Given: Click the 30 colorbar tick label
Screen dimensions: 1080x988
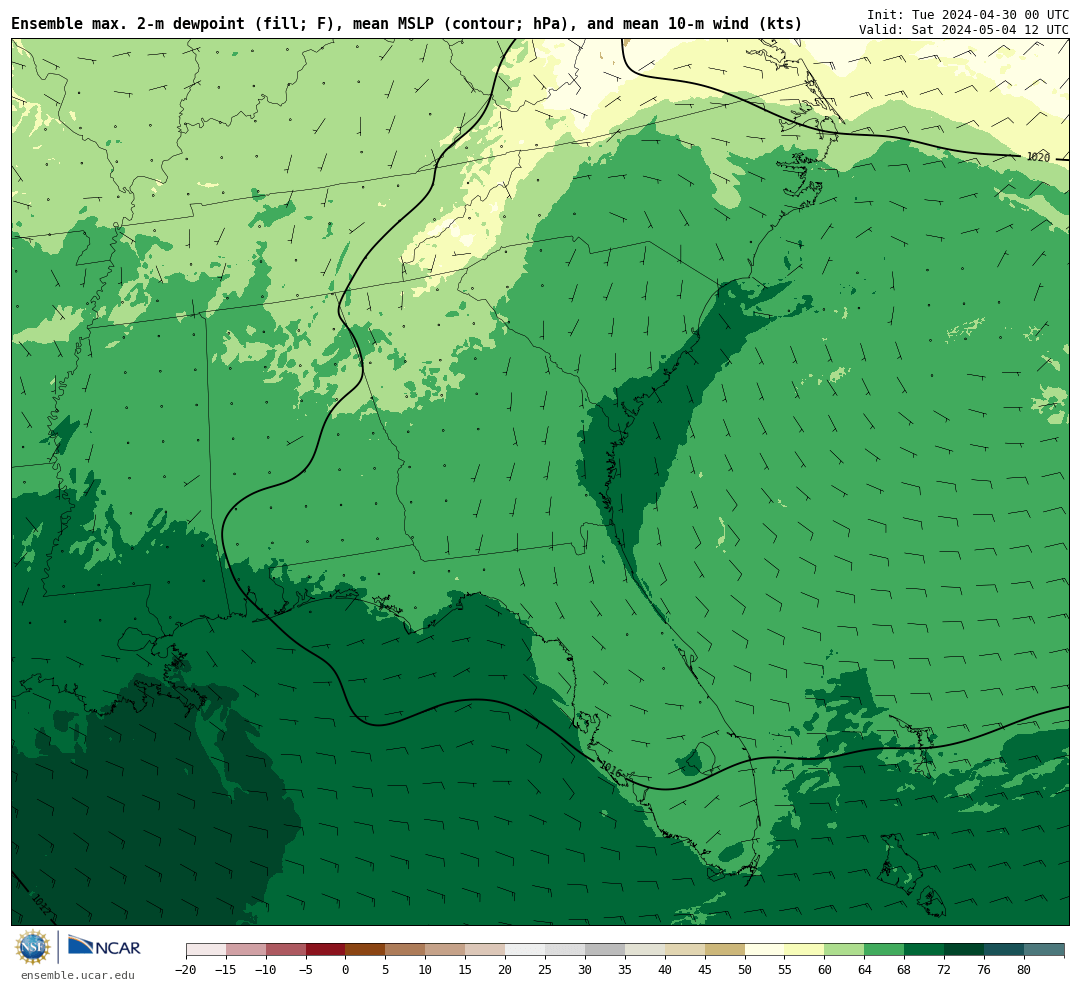Looking at the screenshot, I should click(x=585, y=970).
